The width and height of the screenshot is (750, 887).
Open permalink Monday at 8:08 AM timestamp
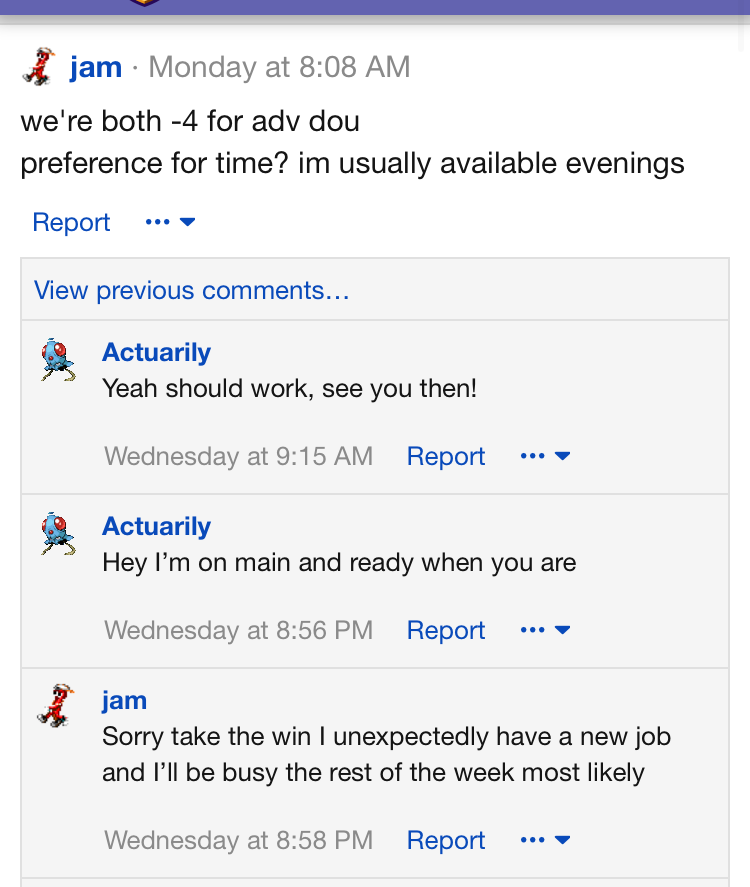(x=279, y=67)
